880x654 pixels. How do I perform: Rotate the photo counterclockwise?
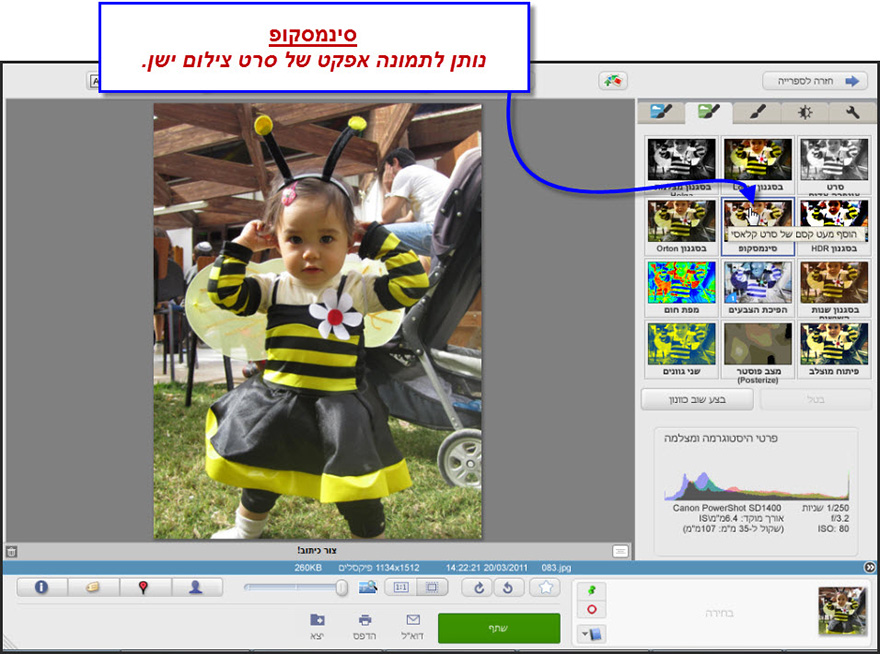(509, 588)
